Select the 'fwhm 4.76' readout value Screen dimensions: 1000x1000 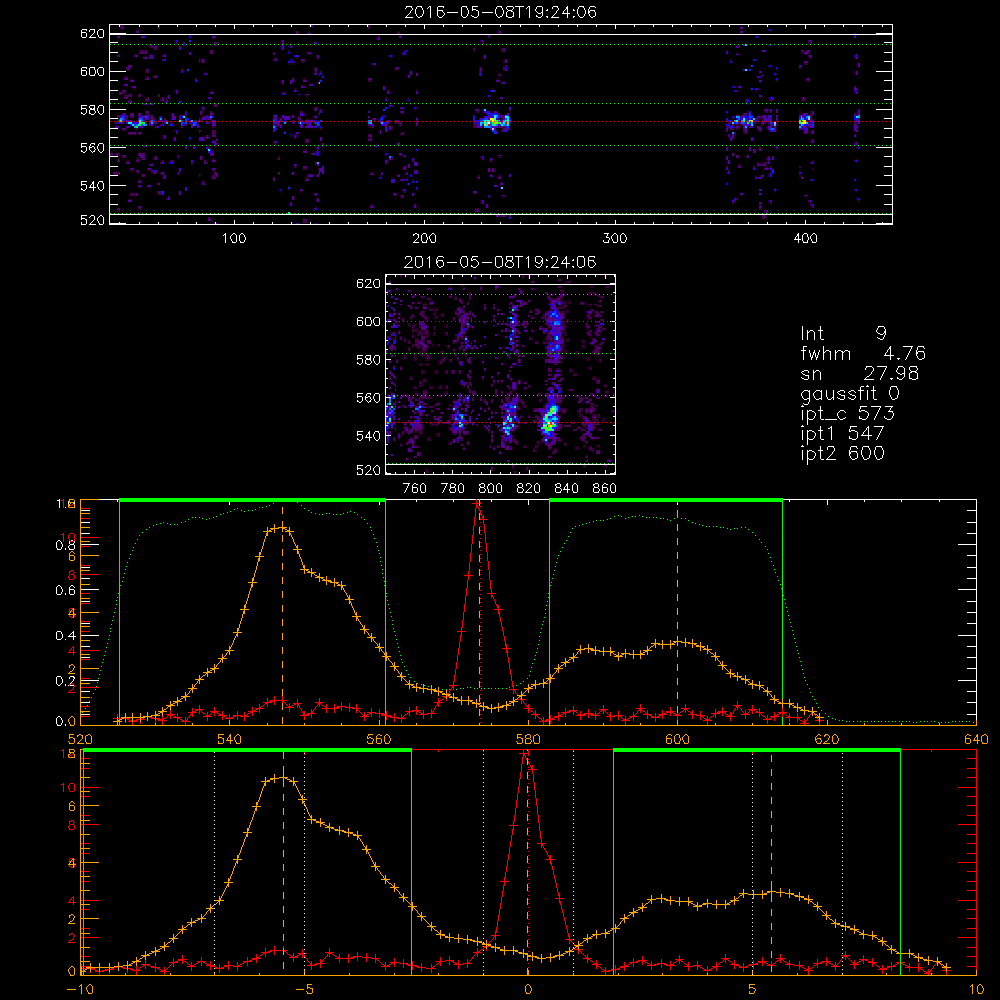coord(863,353)
